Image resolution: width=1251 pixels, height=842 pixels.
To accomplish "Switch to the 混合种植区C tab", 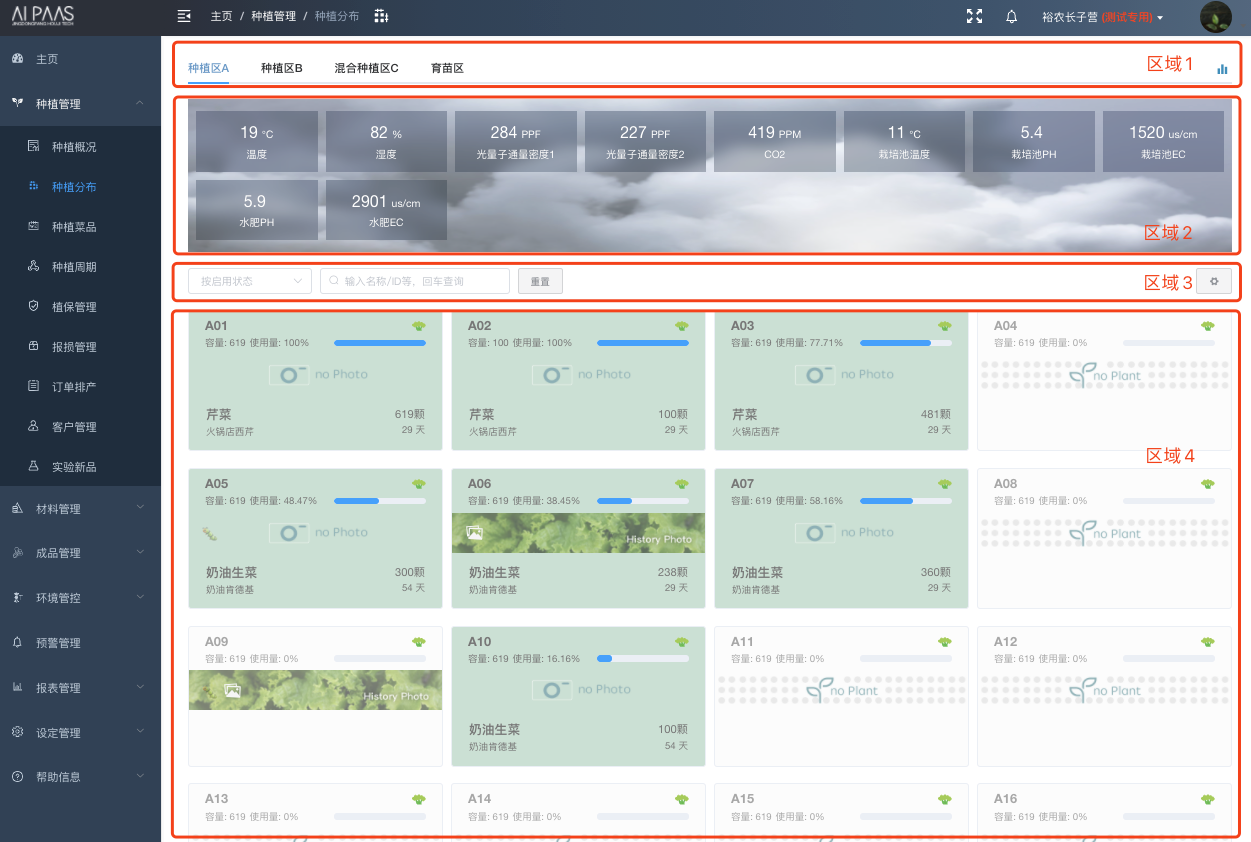I will 367,69.
